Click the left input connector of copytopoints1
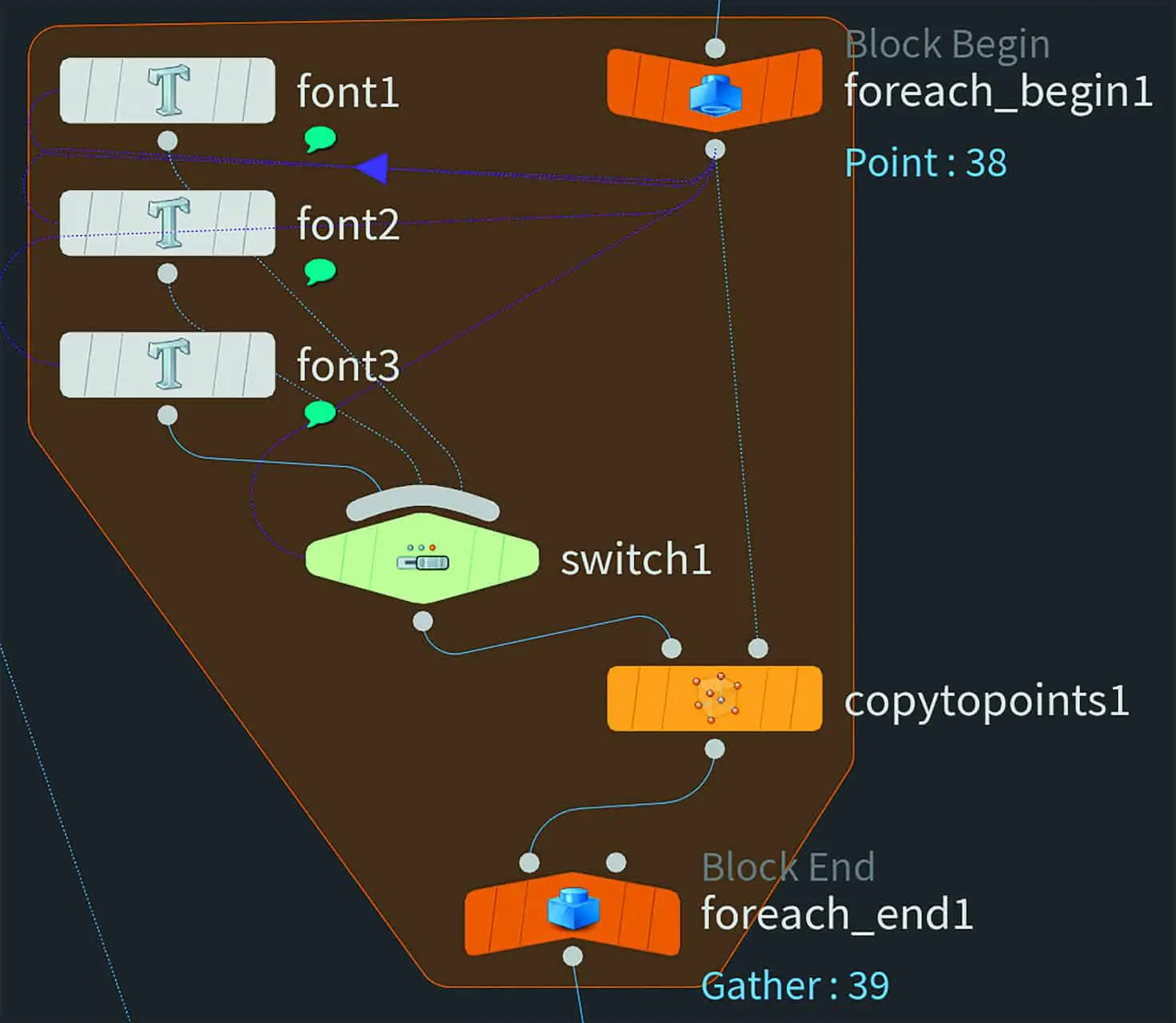 (672, 648)
